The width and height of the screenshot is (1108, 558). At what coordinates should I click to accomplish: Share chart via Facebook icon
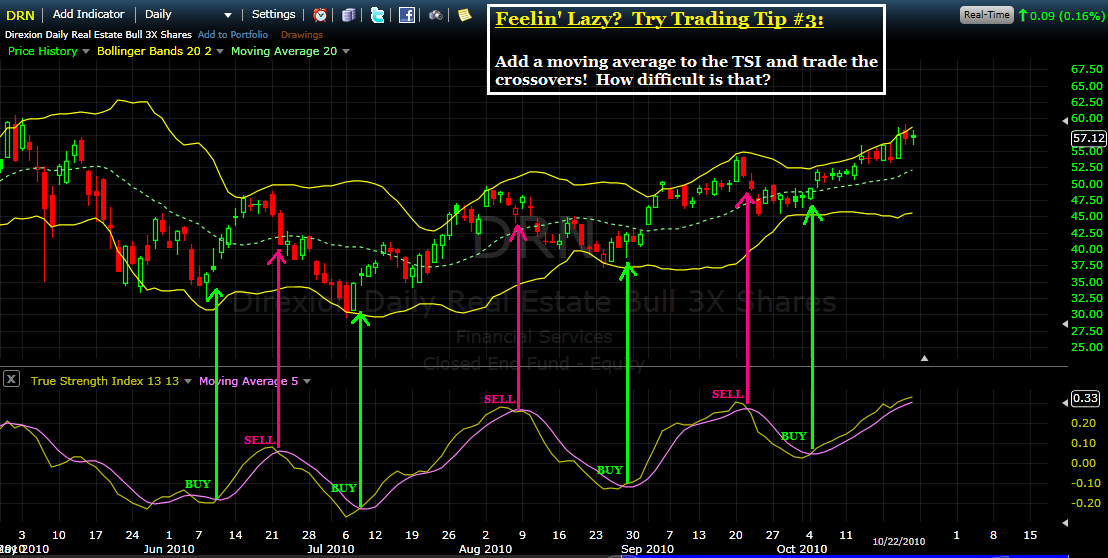pyautogui.click(x=407, y=15)
